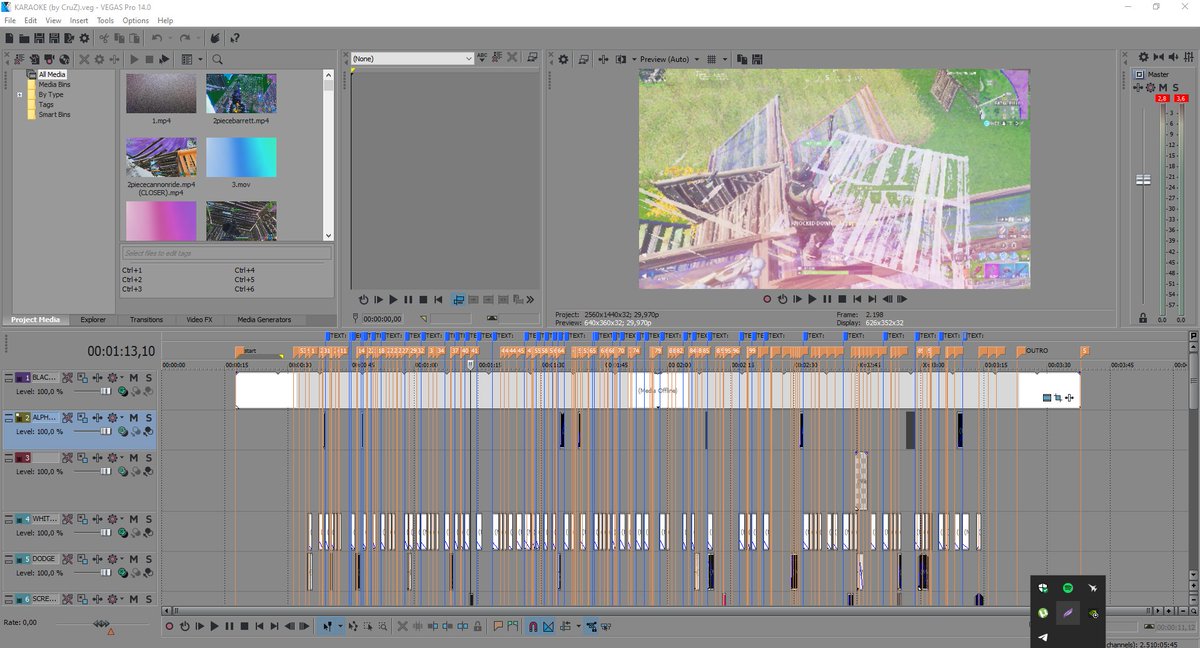Save the project using first floppy icon
1200x648 pixels.
(39, 38)
